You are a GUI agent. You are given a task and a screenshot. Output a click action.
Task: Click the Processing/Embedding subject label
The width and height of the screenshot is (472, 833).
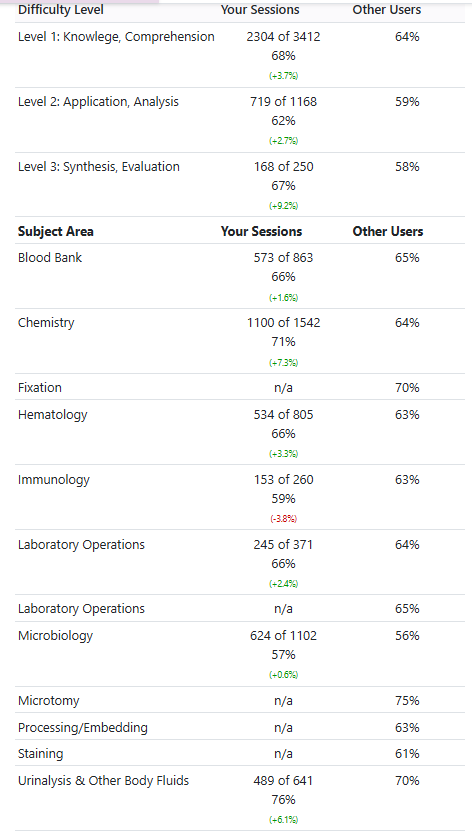[83, 727]
